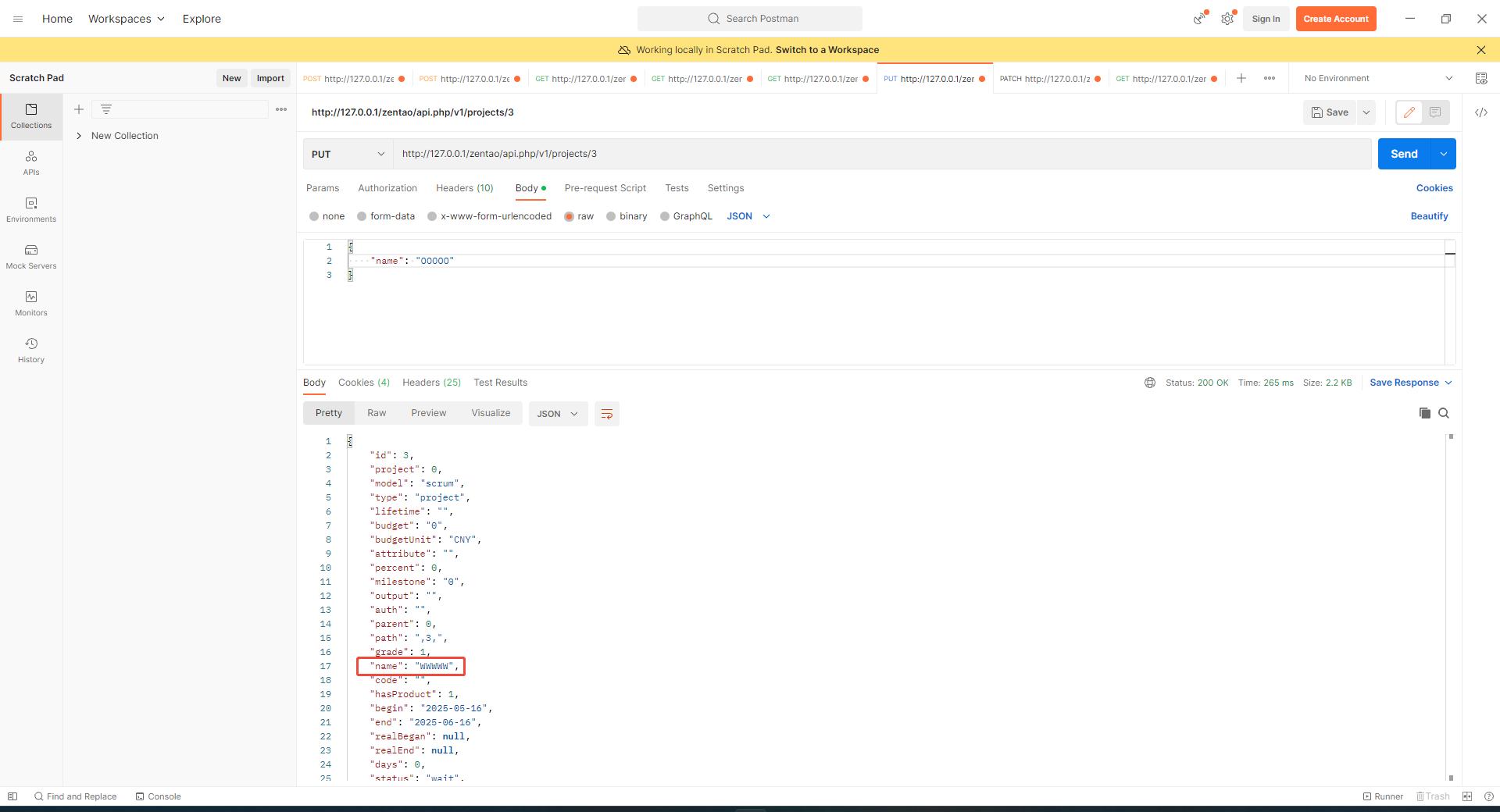Select the binary body type
The width and height of the screenshot is (1500, 812).
click(x=627, y=216)
